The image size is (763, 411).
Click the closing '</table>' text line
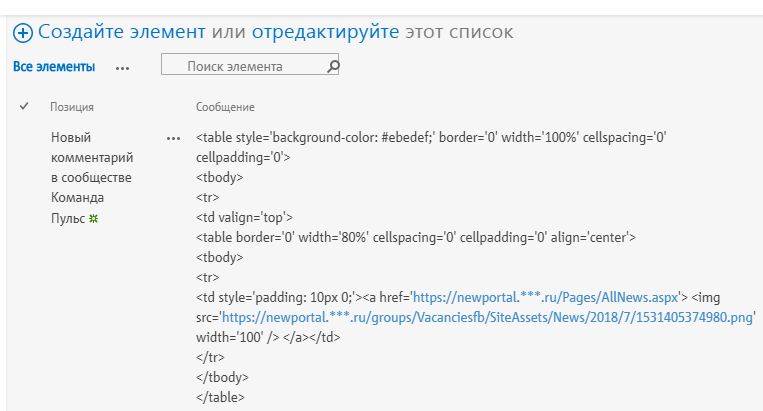219,397
